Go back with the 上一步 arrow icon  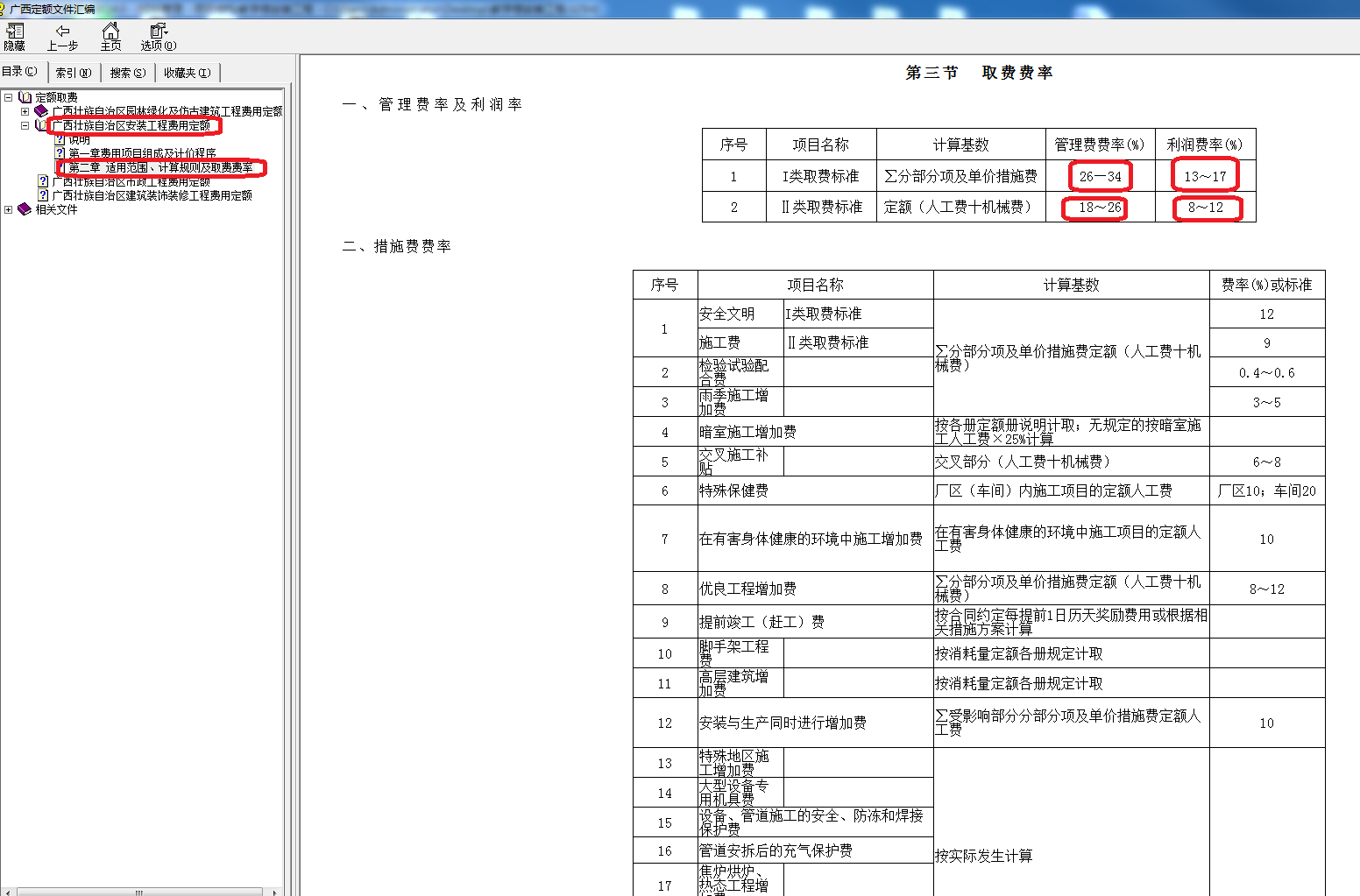coord(62,32)
